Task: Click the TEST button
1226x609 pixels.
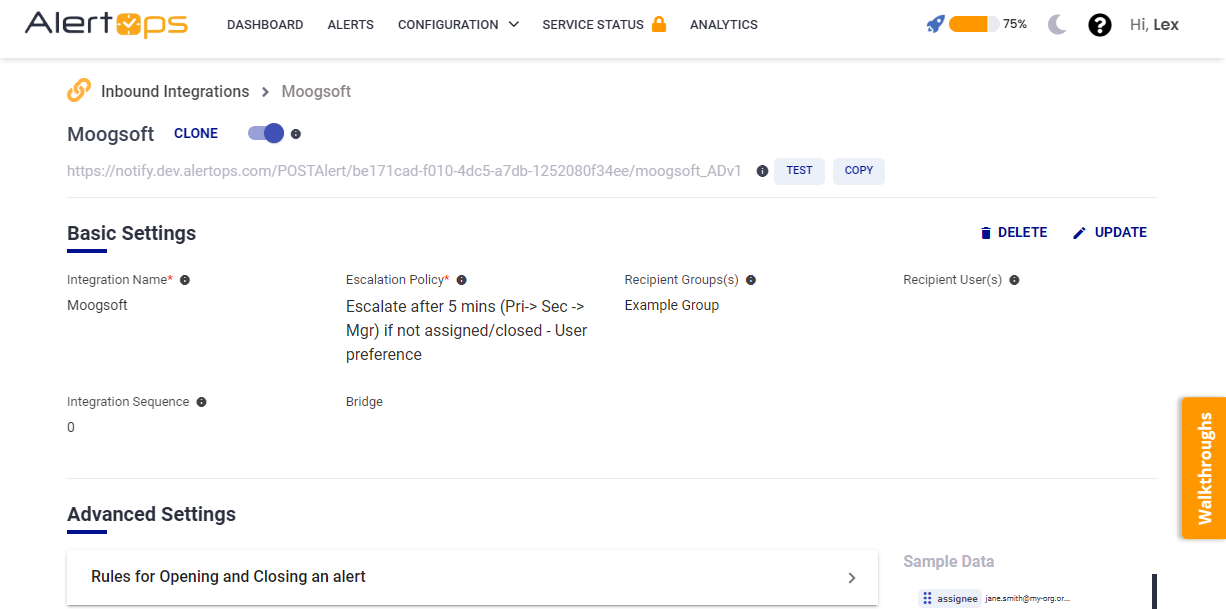Action: (x=799, y=171)
